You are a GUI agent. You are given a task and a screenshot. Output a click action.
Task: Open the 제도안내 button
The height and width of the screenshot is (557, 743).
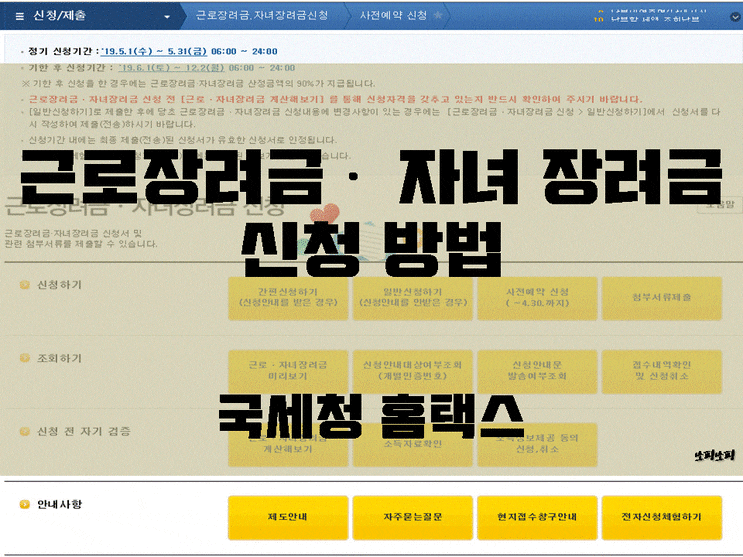pos(288,517)
